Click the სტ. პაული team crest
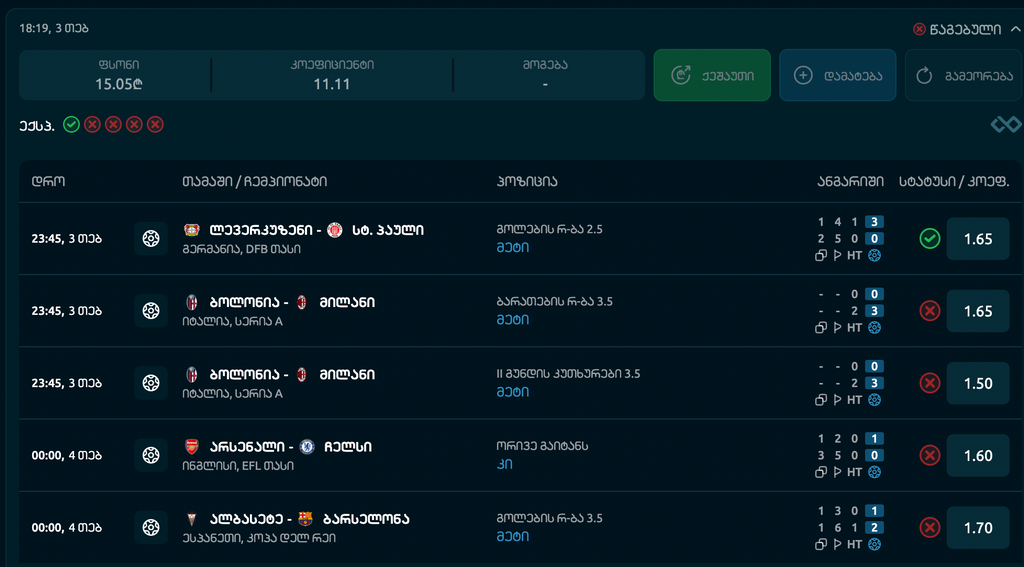 tap(335, 230)
